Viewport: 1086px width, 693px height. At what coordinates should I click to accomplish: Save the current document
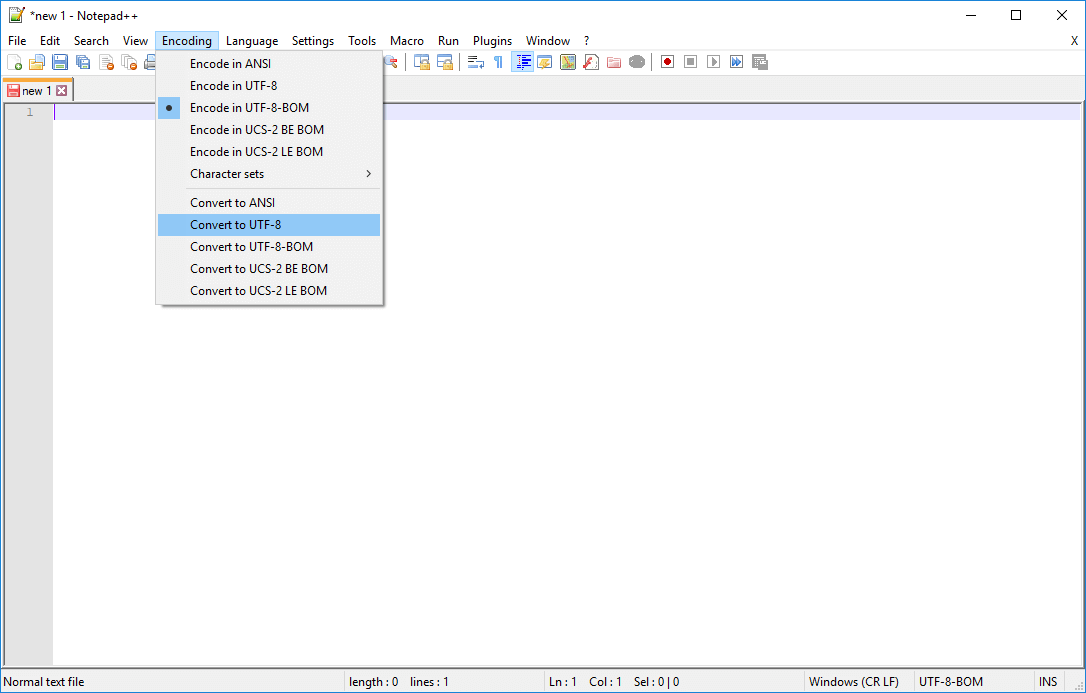pos(59,62)
